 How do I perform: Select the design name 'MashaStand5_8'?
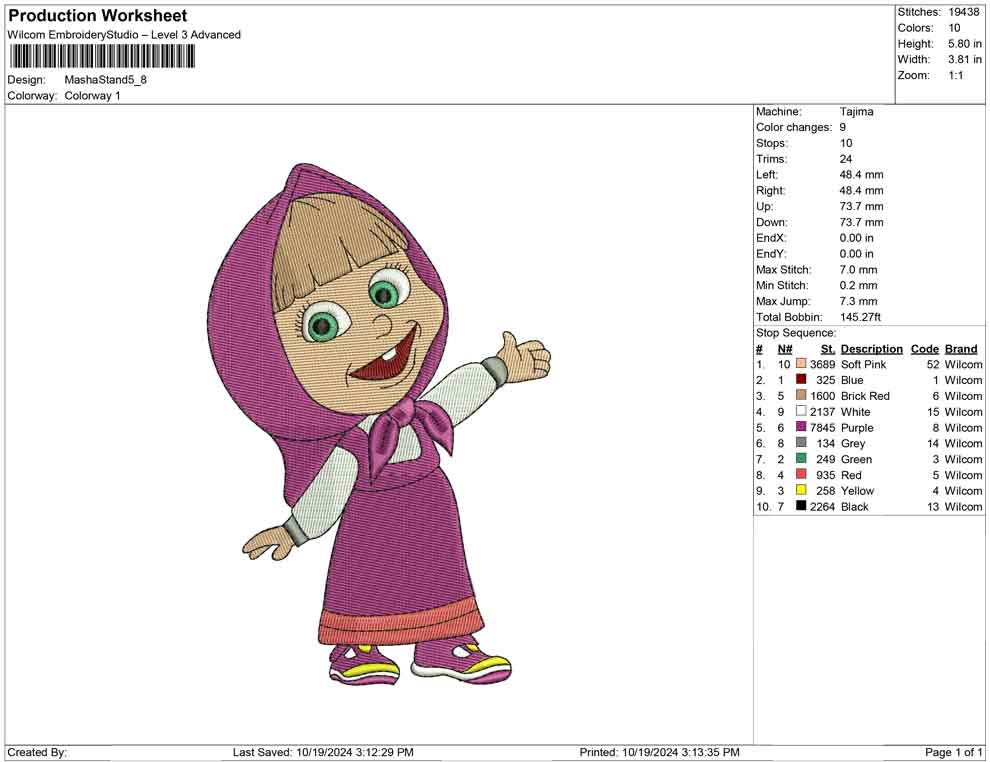pyautogui.click(x=105, y=80)
